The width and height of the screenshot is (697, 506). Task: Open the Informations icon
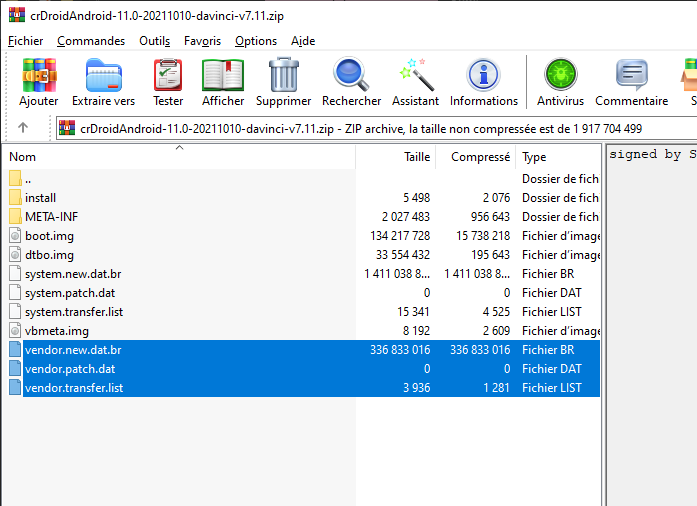[x=484, y=75]
